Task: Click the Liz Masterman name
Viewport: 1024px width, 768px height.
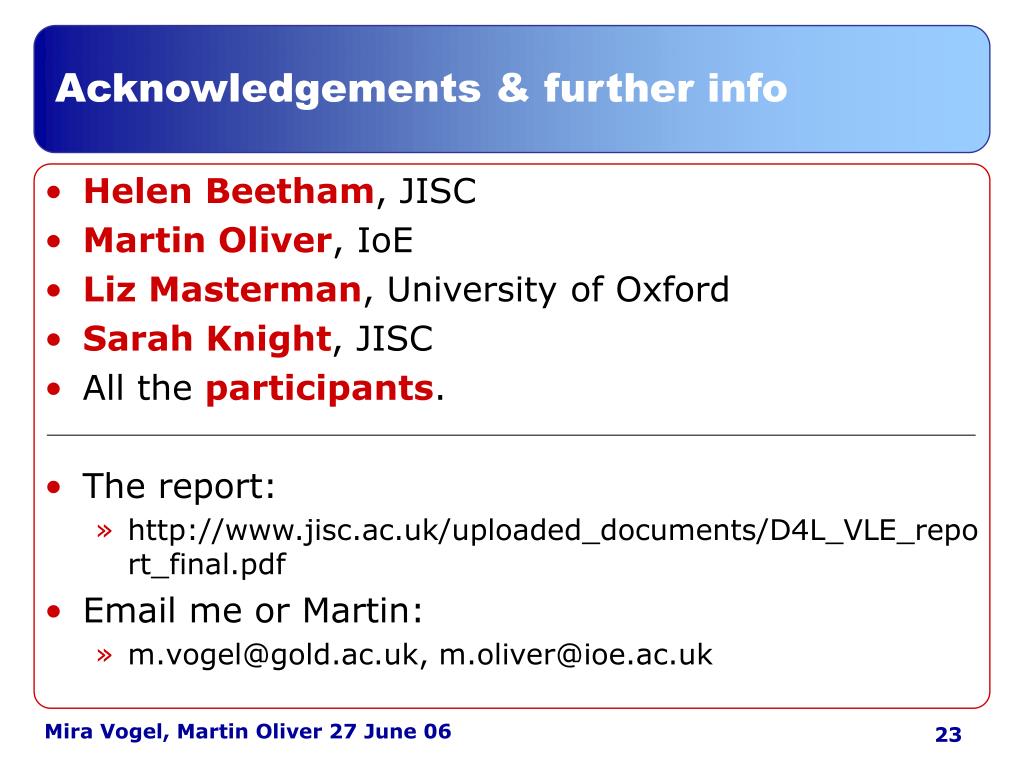Action: click(x=222, y=289)
